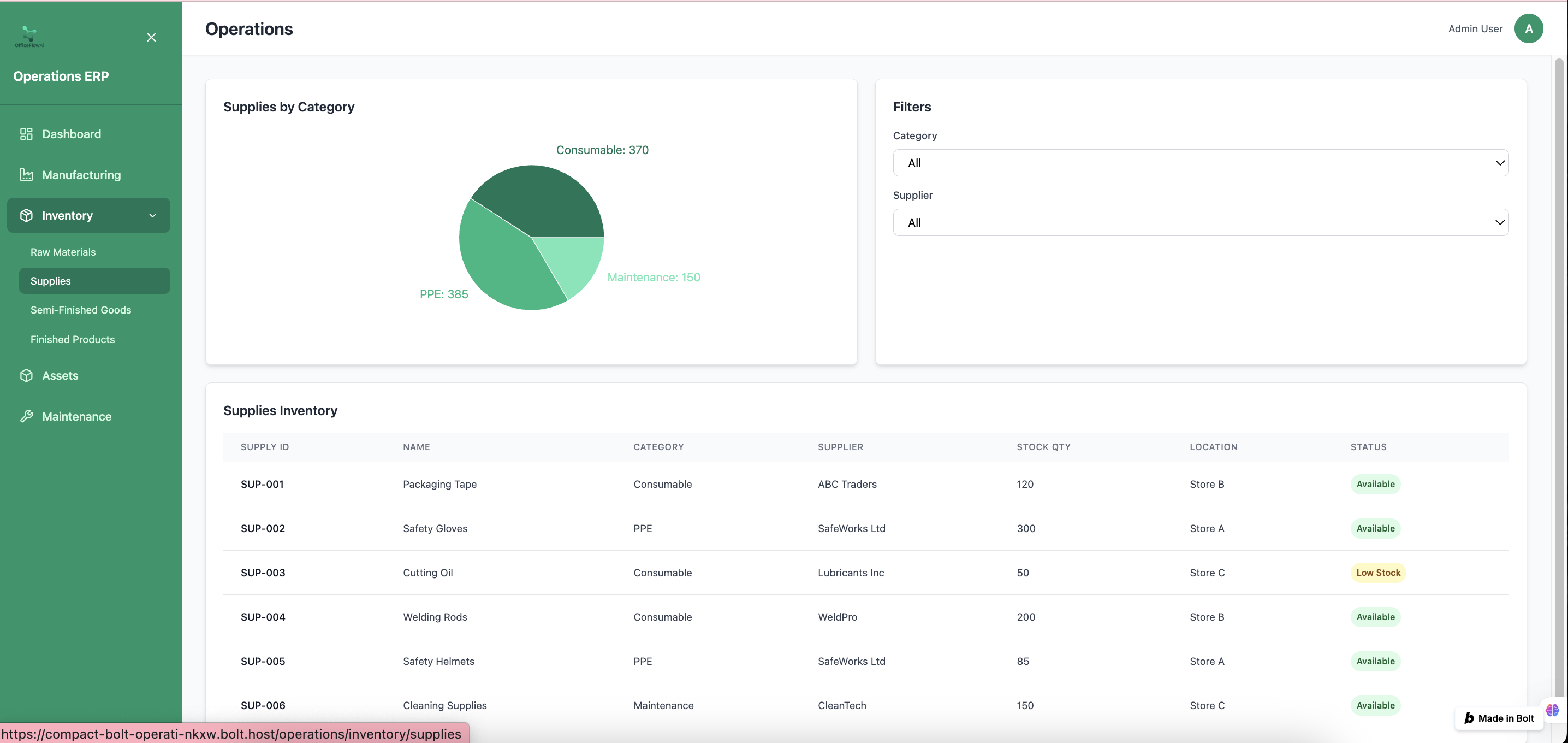
Task: Open the Supplier filter dropdown
Action: click(1199, 223)
